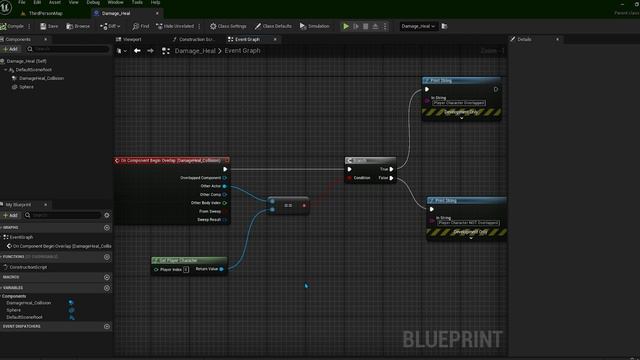Open the graph bookmark dropdown
640x360 pixels.
pos(122,51)
